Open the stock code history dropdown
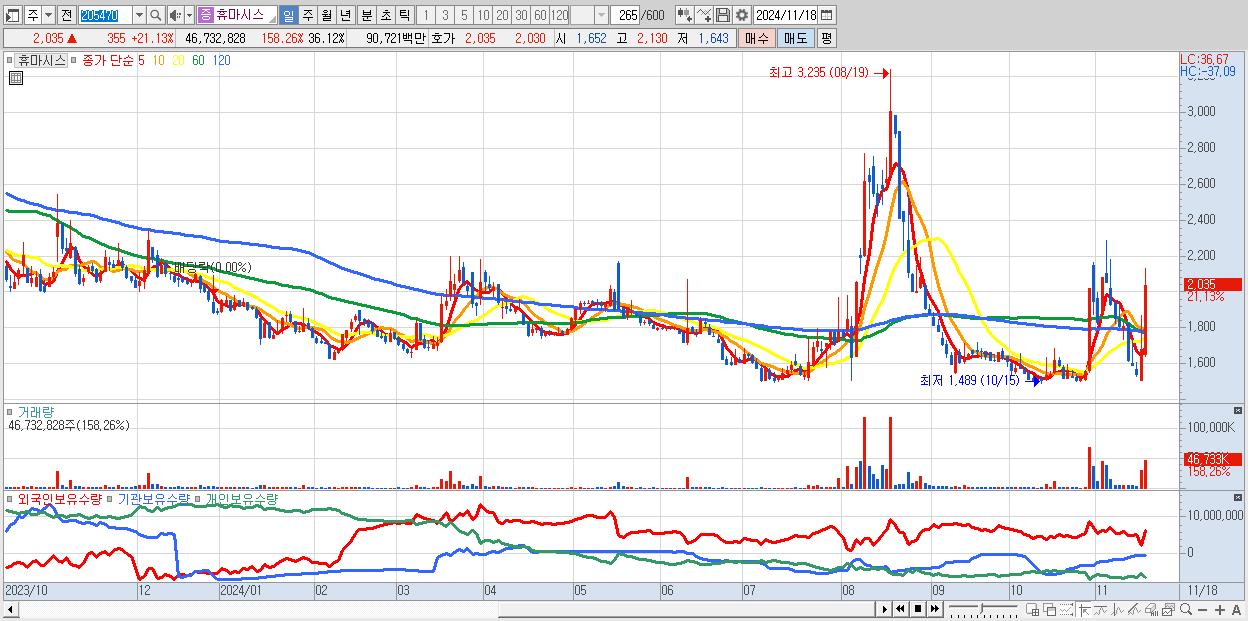 139,15
